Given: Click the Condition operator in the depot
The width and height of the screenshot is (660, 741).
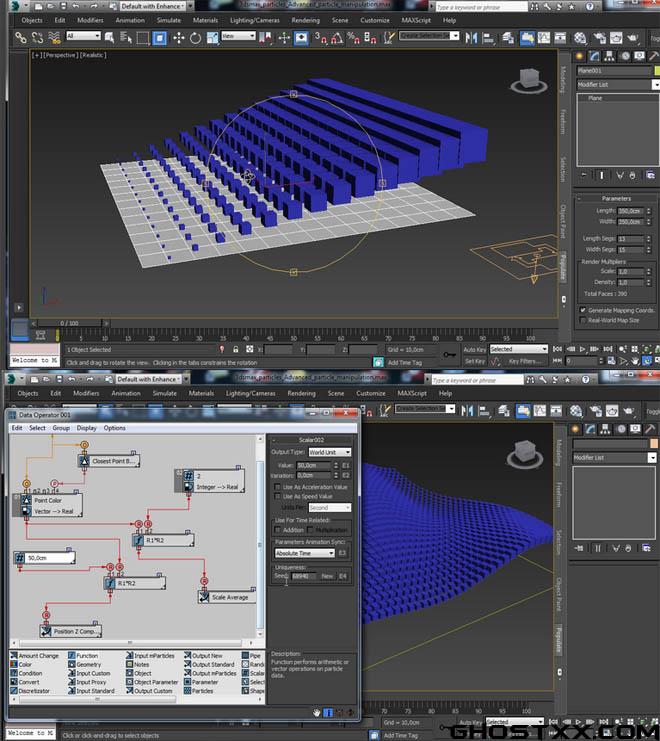Looking at the screenshot, I should (26, 673).
